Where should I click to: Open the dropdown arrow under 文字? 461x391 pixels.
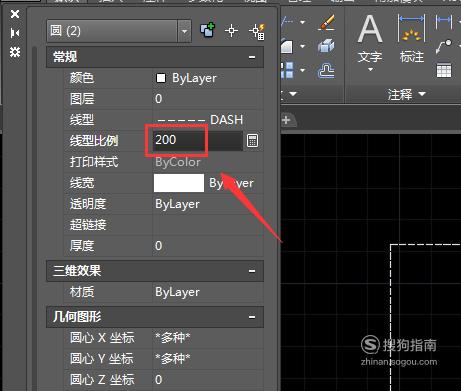coord(370,70)
